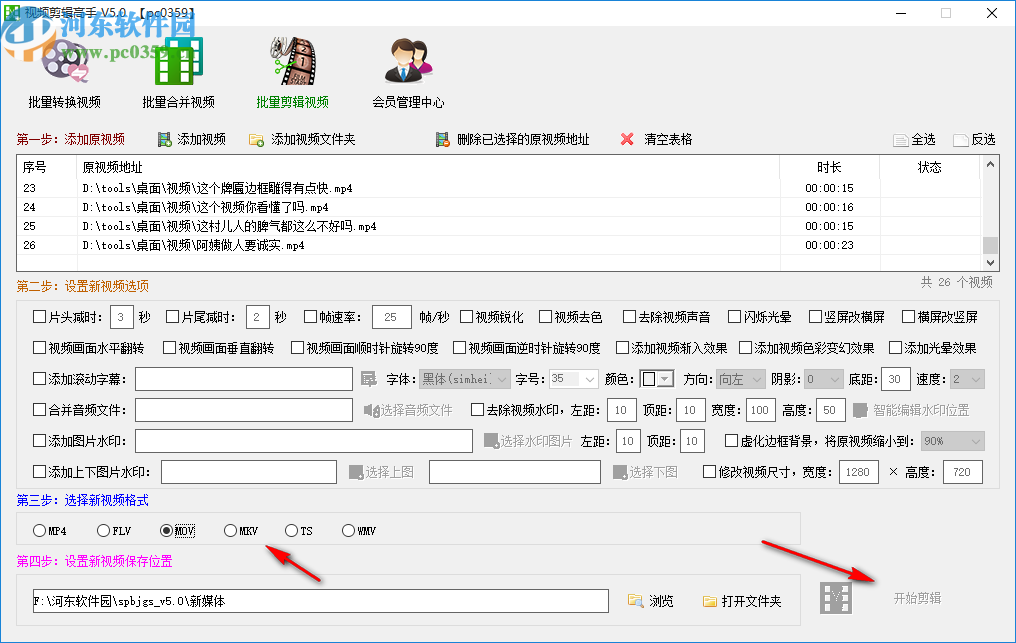Screen dimensions: 1016x643
Task: Select the MKV output format
Action: click(228, 531)
